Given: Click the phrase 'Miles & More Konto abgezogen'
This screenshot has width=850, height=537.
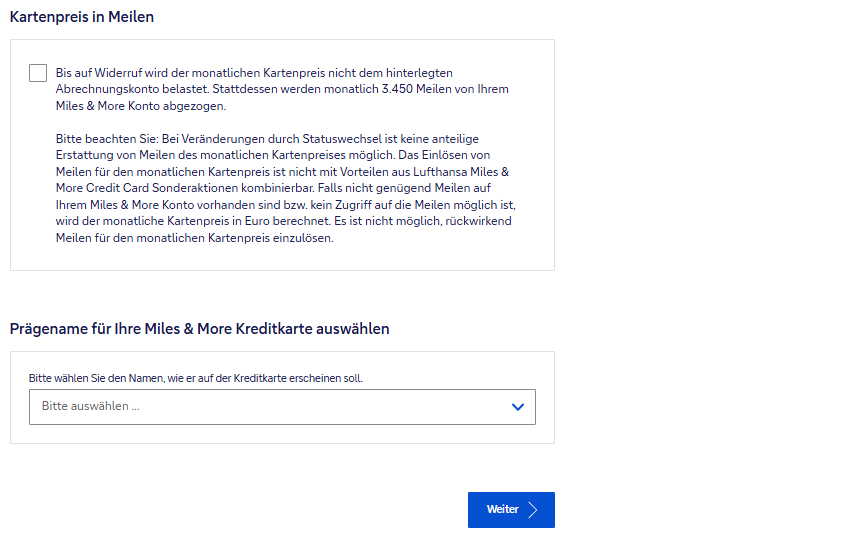Looking at the screenshot, I should pos(141,105).
